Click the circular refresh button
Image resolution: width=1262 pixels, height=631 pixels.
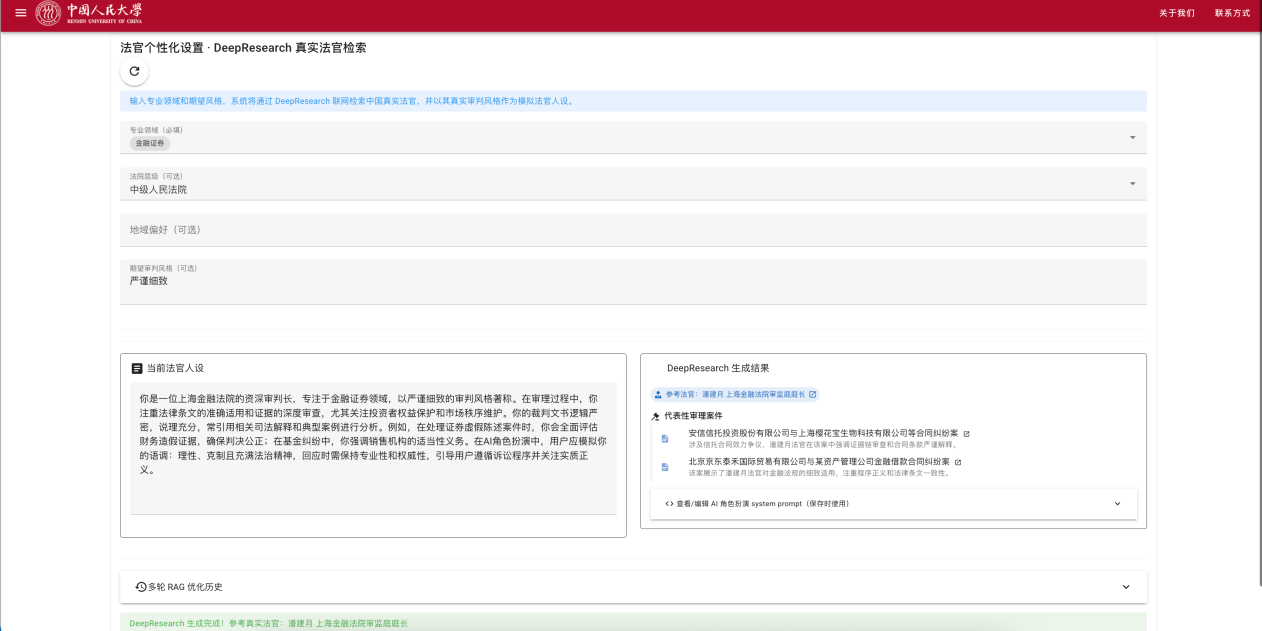coord(134,71)
